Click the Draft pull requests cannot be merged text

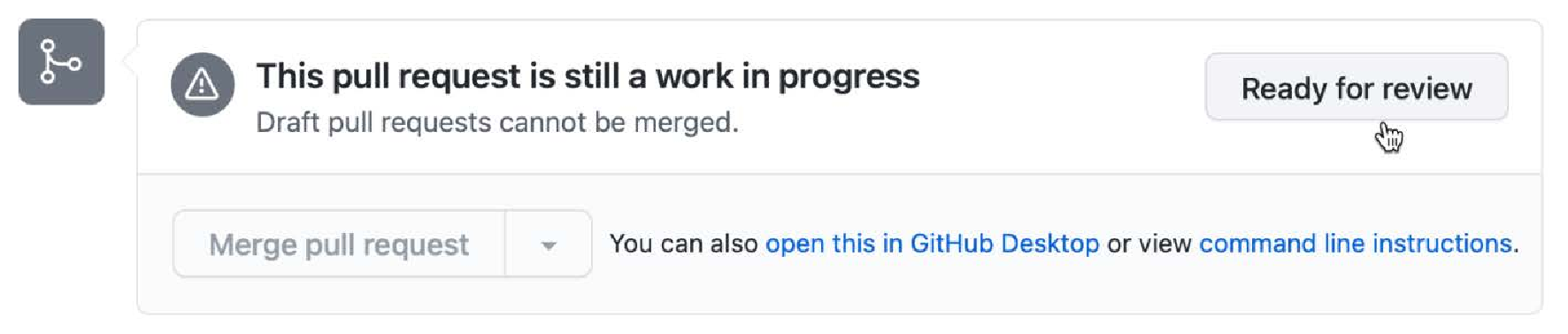click(x=497, y=122)
